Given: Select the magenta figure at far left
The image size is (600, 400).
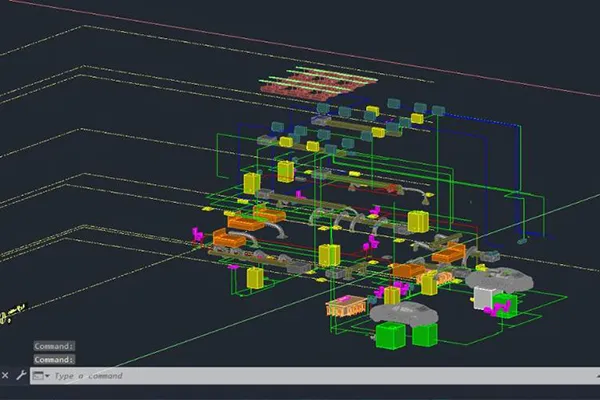Looking at the screenshot, I should pyautogui.click(x=198, y=234).
